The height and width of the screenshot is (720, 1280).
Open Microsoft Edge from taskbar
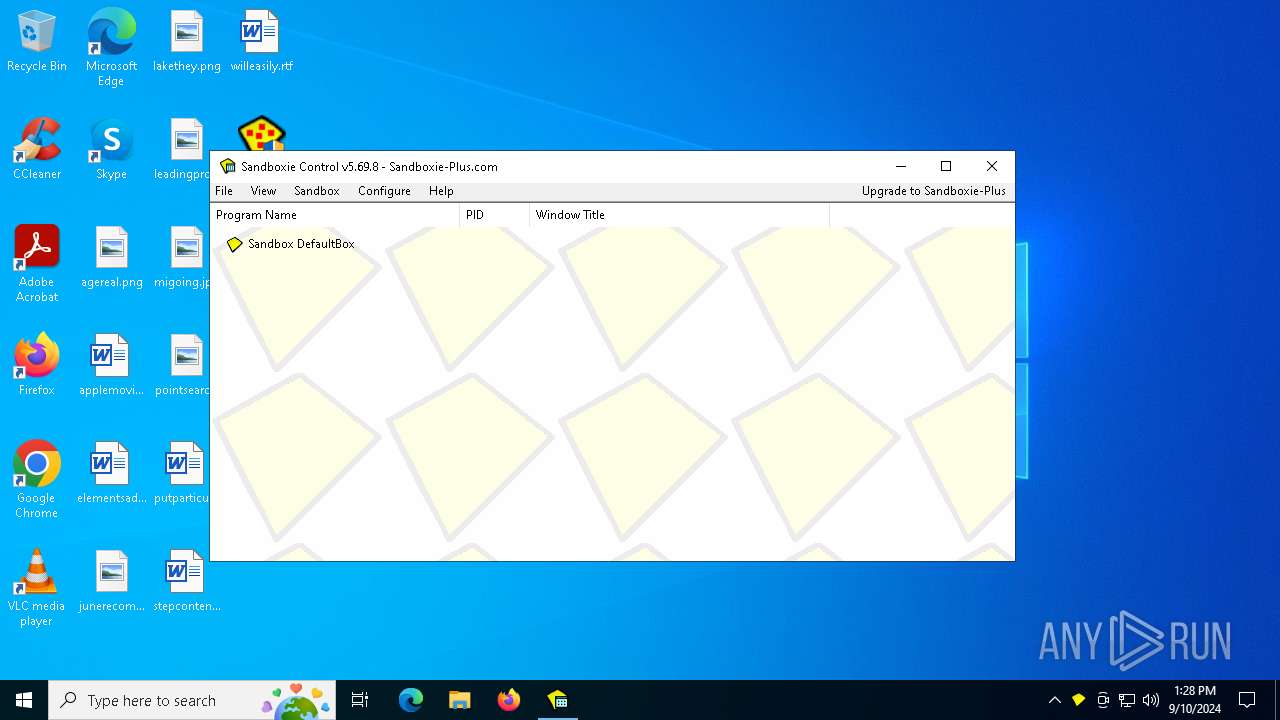point(411,700)
